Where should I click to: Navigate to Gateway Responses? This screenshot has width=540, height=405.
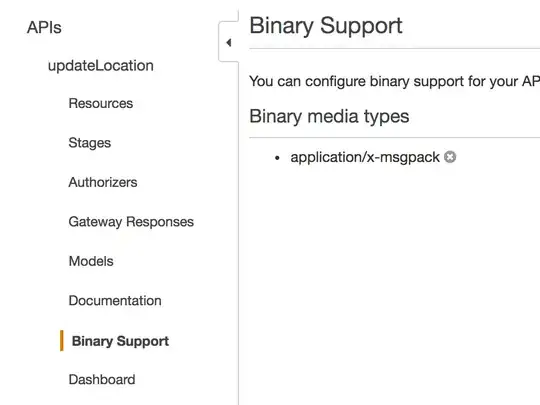pos(131,222)
